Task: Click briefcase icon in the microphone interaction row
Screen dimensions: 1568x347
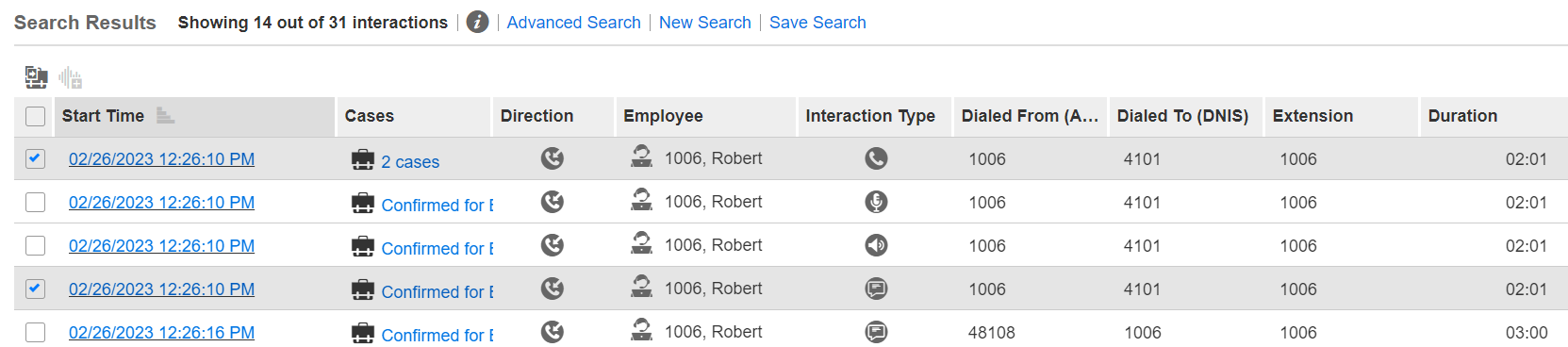Action: pos(363,204)
